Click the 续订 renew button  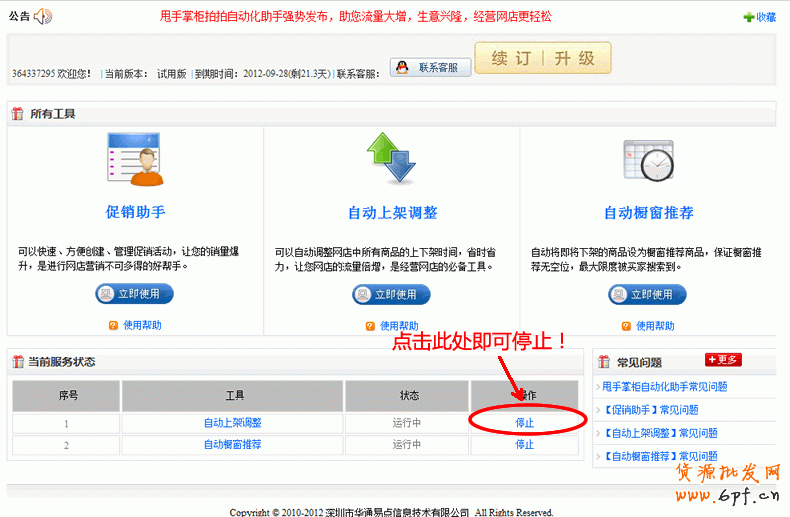(x=511, y=58)
